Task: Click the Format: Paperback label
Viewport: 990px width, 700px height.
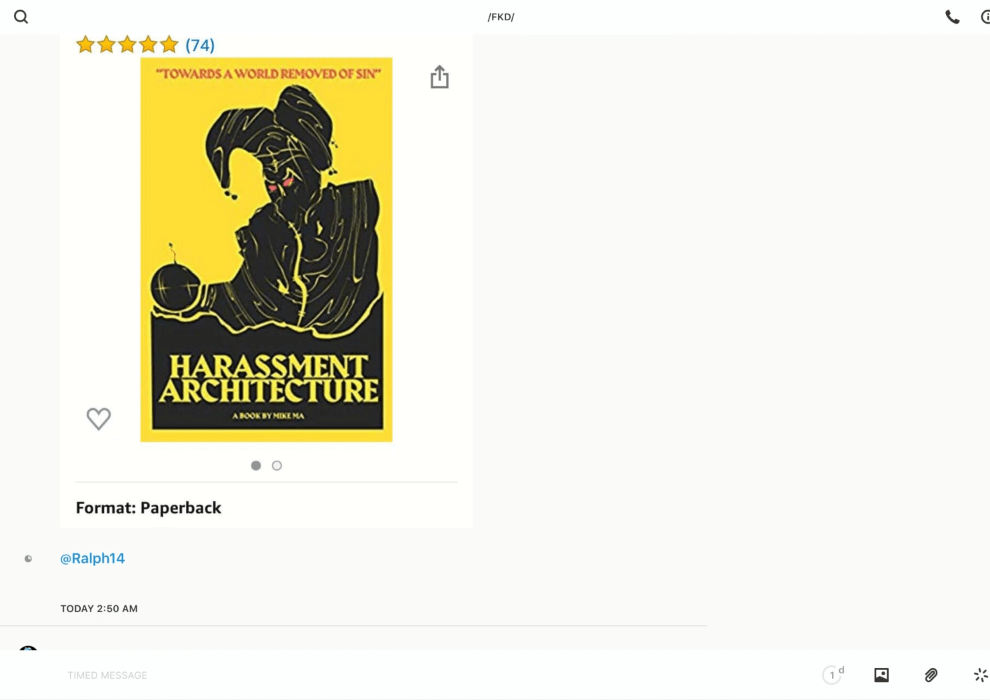Action: pos(148,508)
